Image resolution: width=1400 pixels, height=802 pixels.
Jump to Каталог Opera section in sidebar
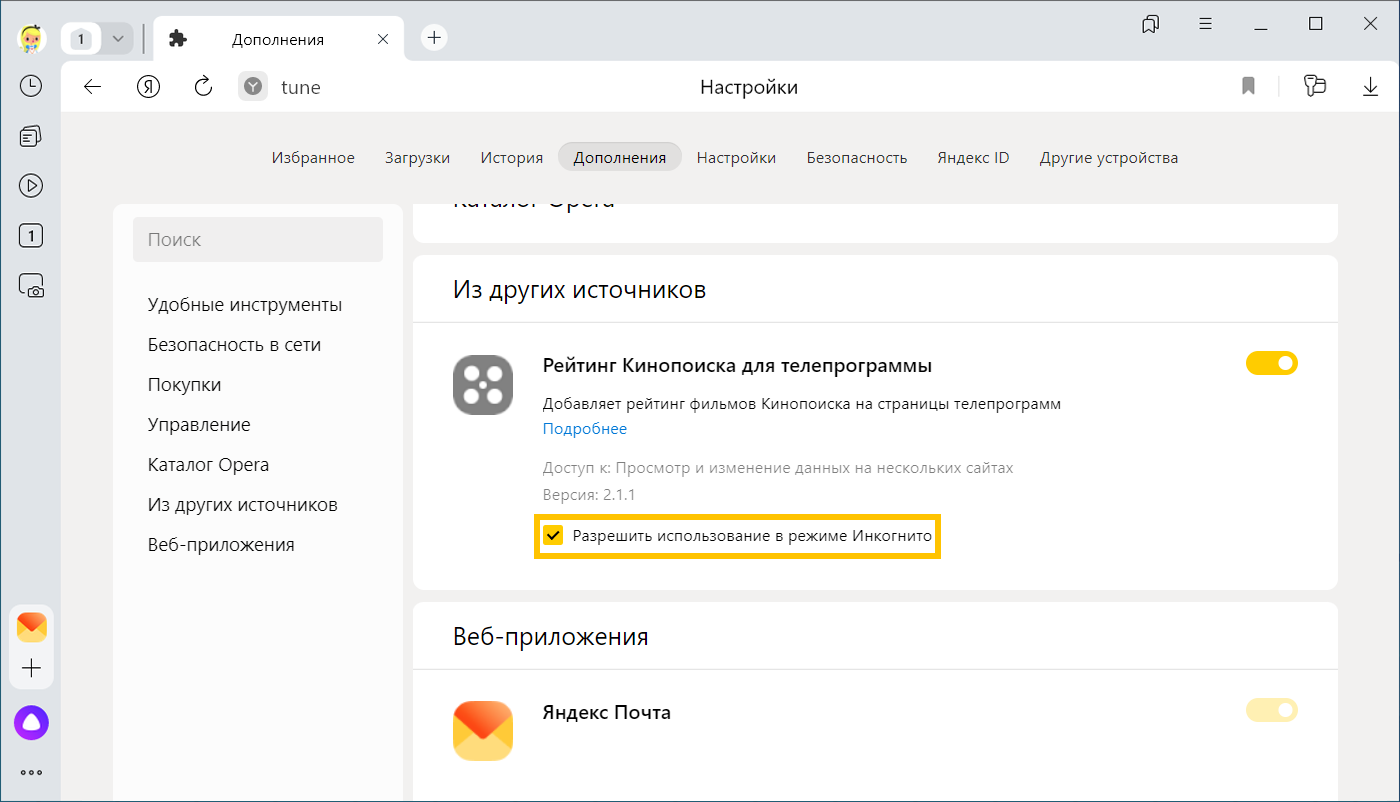208,465
